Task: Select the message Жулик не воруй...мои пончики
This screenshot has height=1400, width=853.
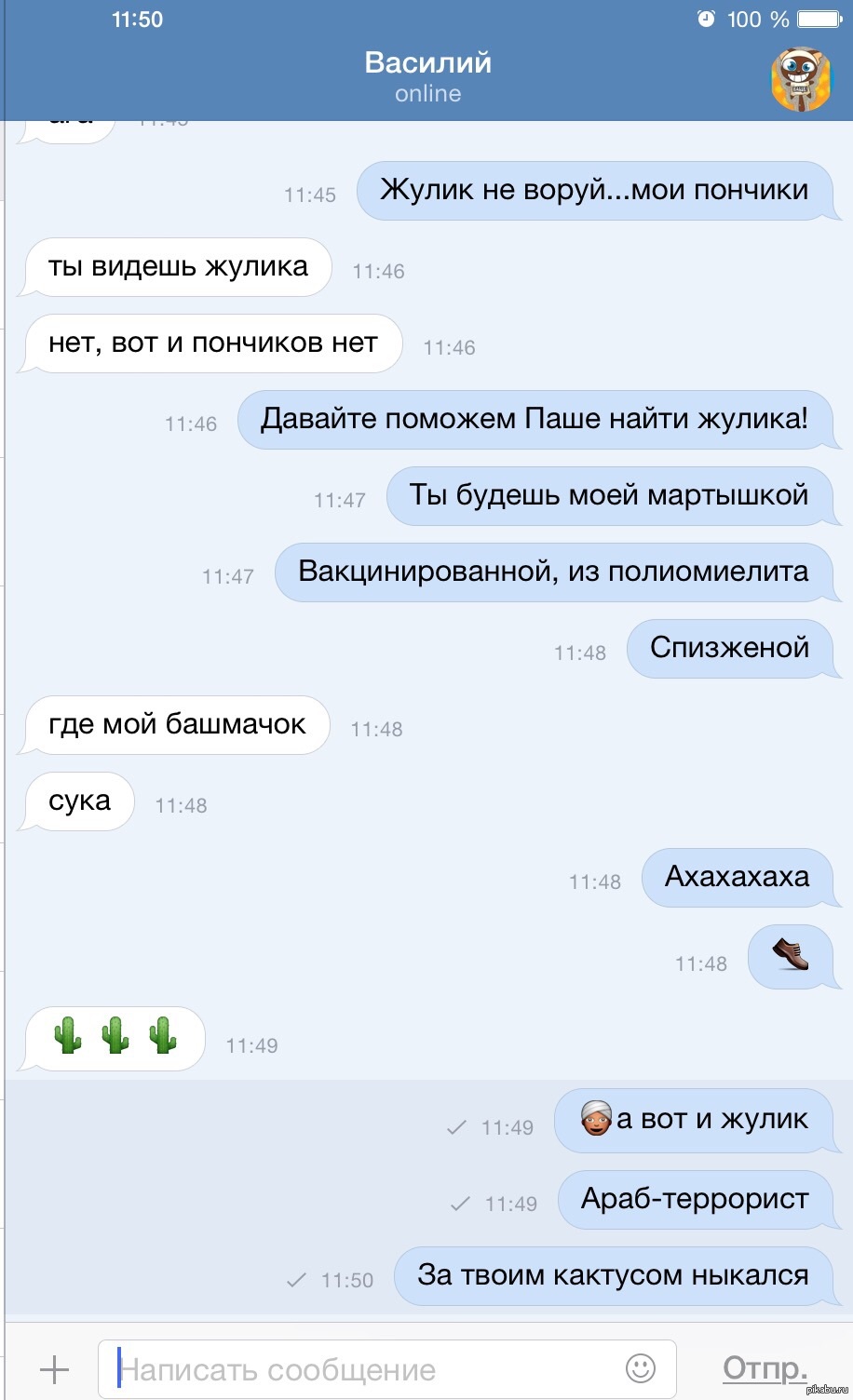Action: click(x=594, y=191)
